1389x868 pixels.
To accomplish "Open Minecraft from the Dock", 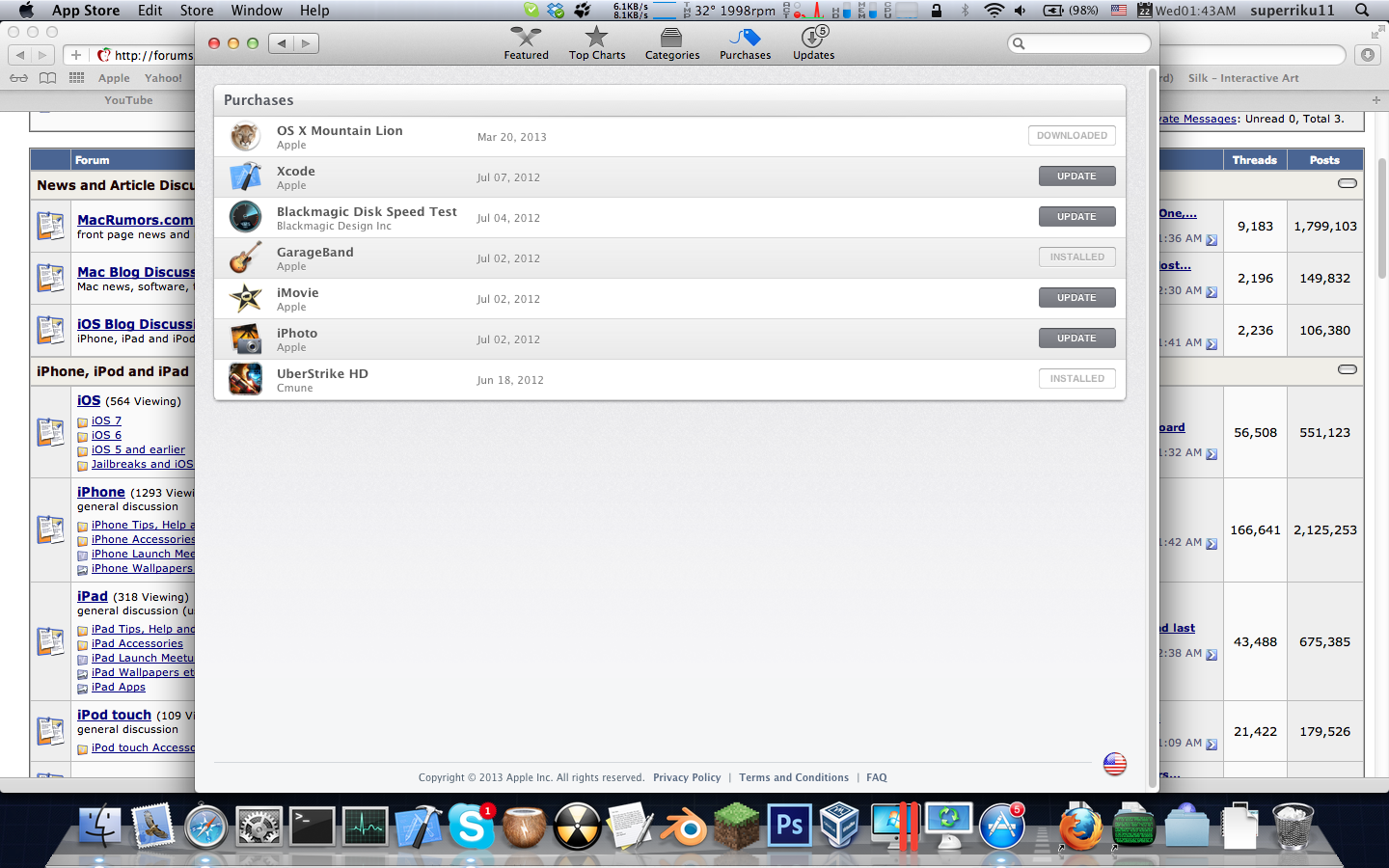I will [737, 827].
